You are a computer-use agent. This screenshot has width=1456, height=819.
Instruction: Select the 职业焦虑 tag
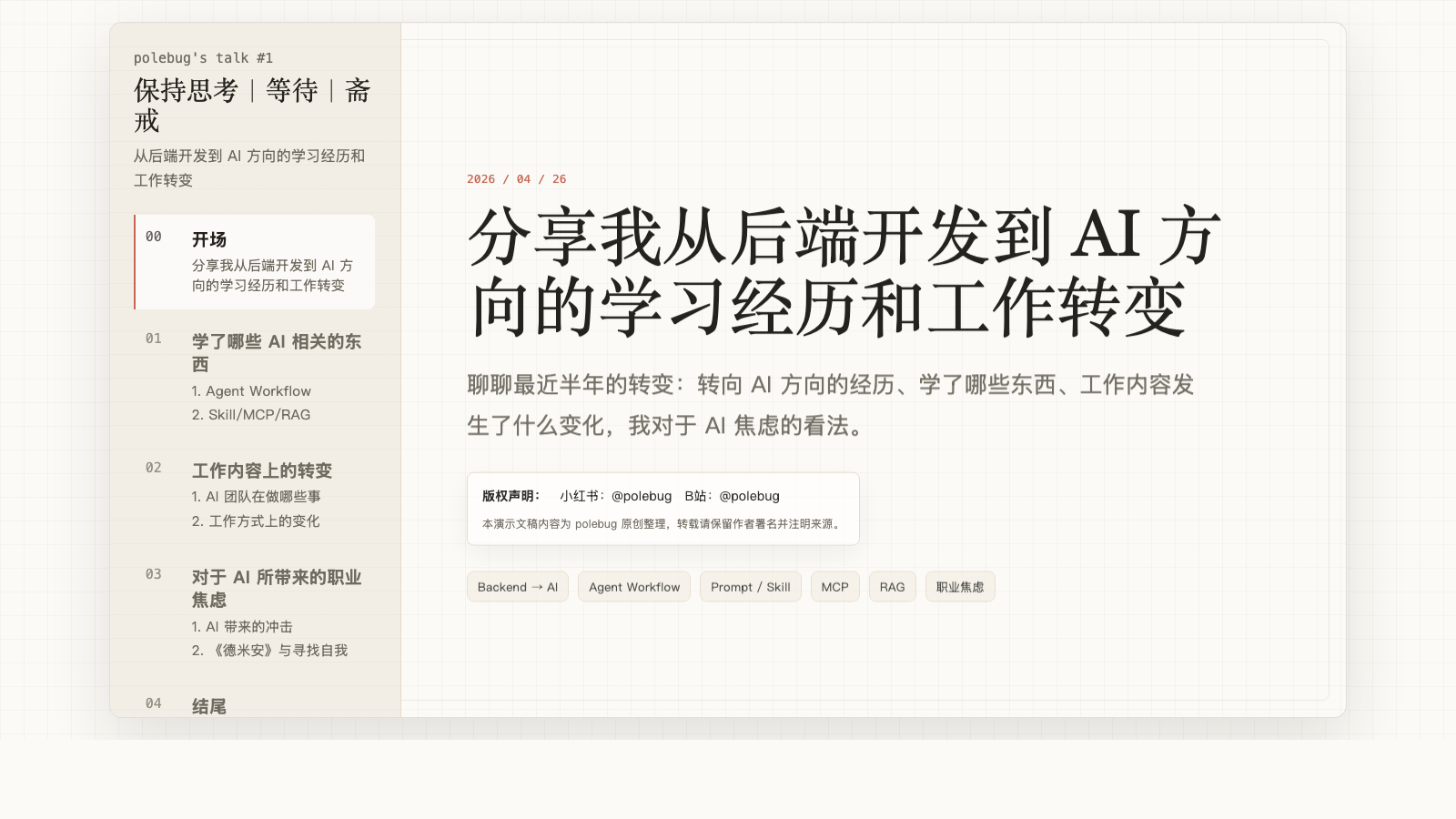pyautogui.click(x=960, y=586)
